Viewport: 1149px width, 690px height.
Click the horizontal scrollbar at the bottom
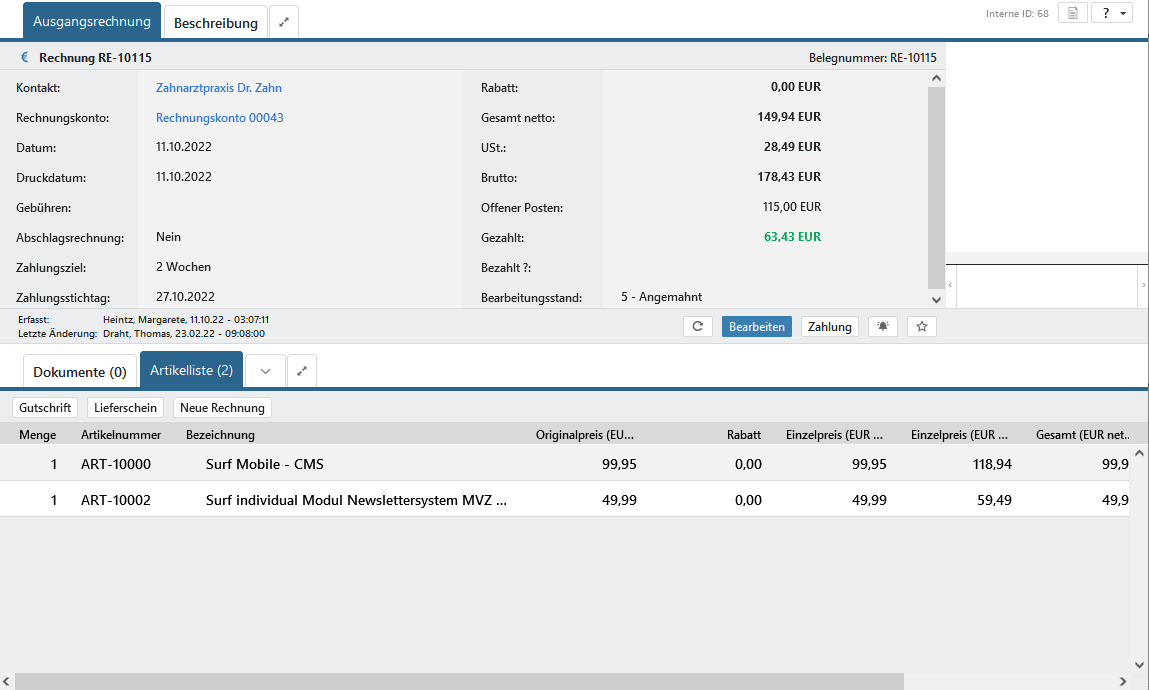click(460, 681)
